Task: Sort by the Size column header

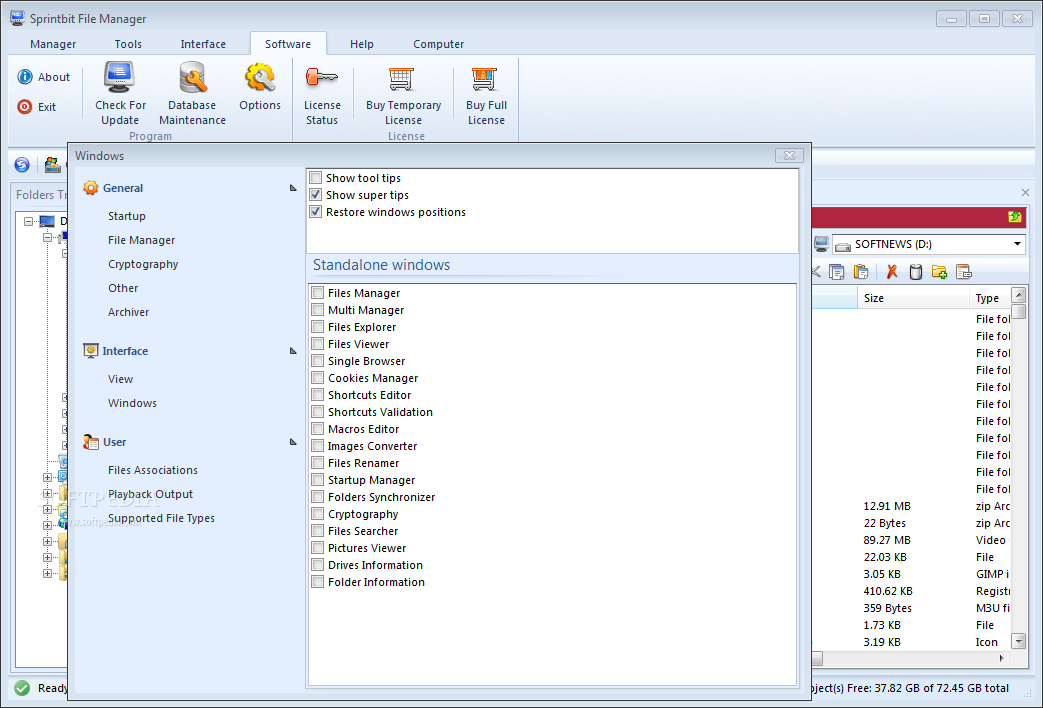Action: pos(913,298)
